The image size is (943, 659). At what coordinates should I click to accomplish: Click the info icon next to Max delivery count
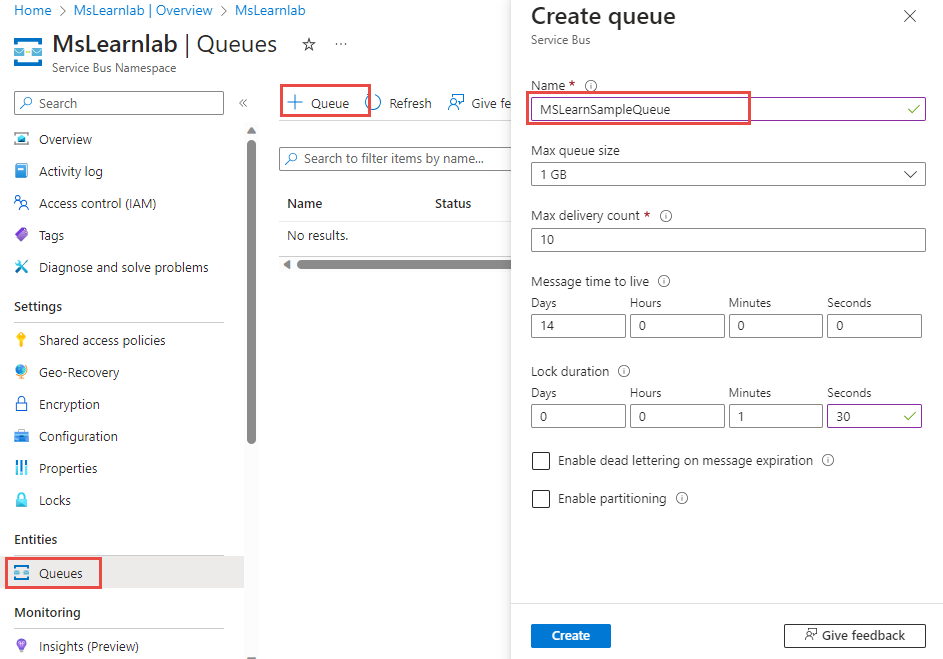tap(666, 216)
